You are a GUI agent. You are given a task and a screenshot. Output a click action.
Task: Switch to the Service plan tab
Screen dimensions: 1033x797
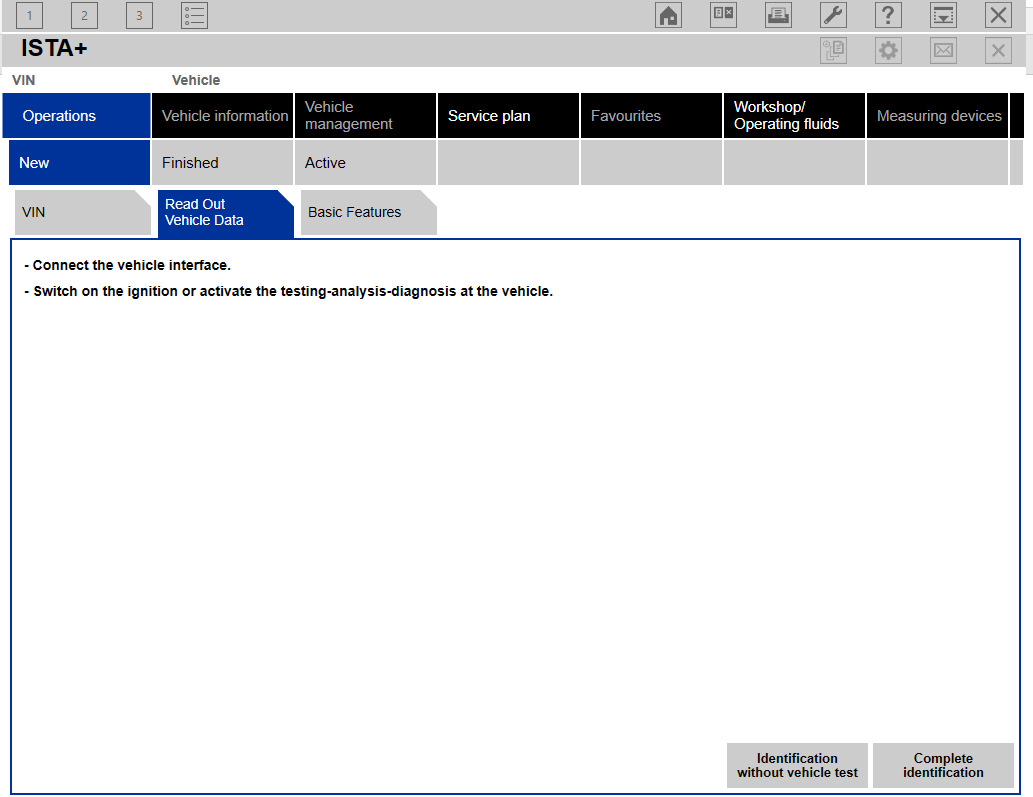[x=509, y=116]
